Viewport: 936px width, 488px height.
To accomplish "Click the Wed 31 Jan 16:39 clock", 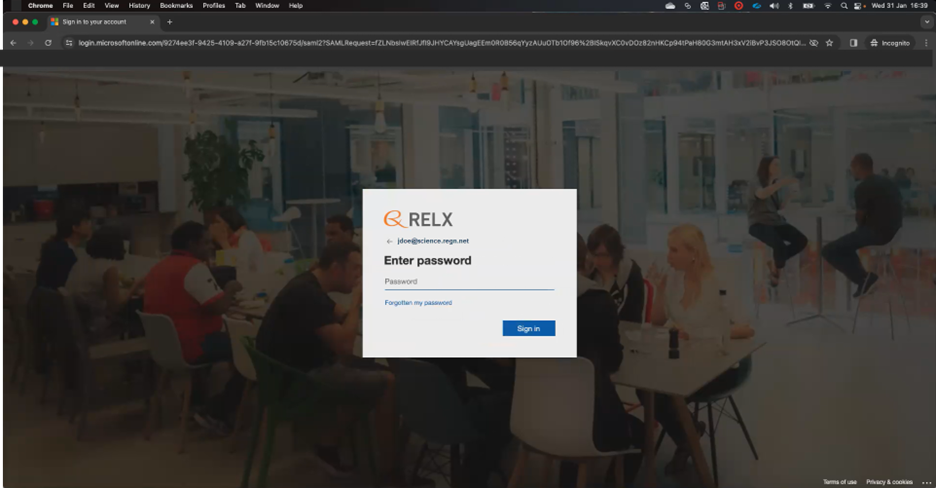I will [900, 5].
